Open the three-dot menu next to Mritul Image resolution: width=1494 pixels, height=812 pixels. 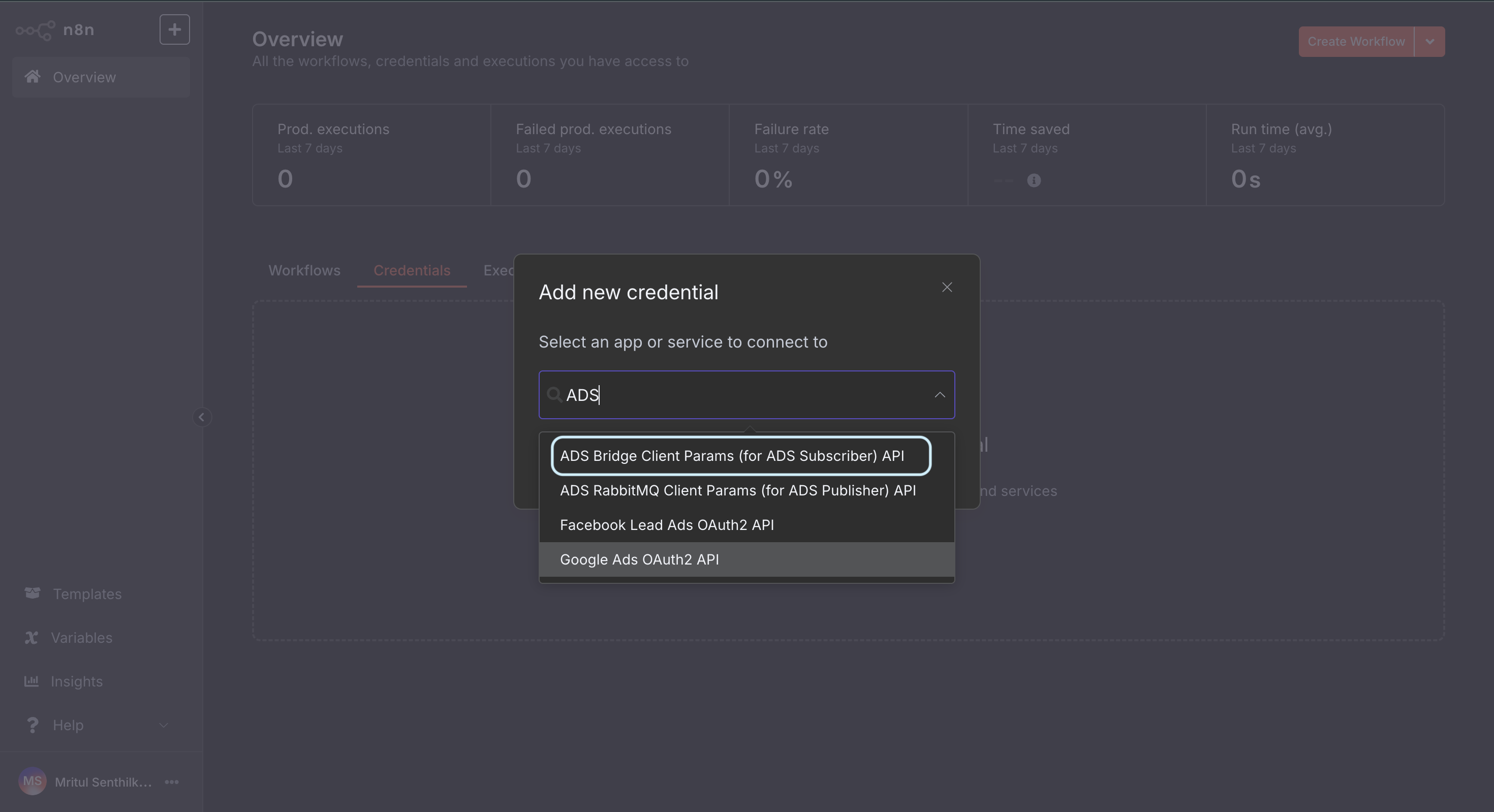[x=171, y=782]
